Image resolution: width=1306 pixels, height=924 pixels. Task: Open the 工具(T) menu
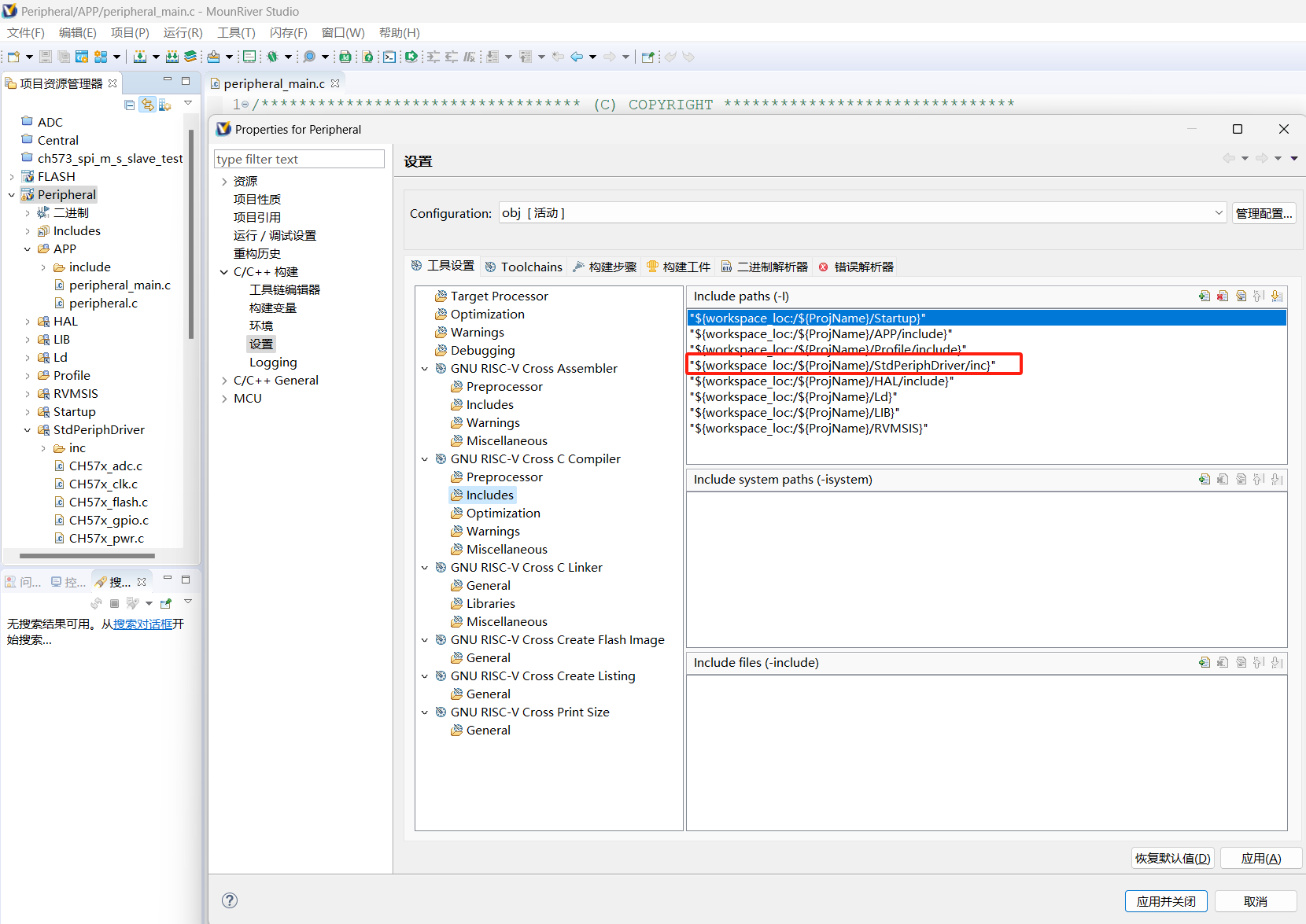[x=237, y=32]
